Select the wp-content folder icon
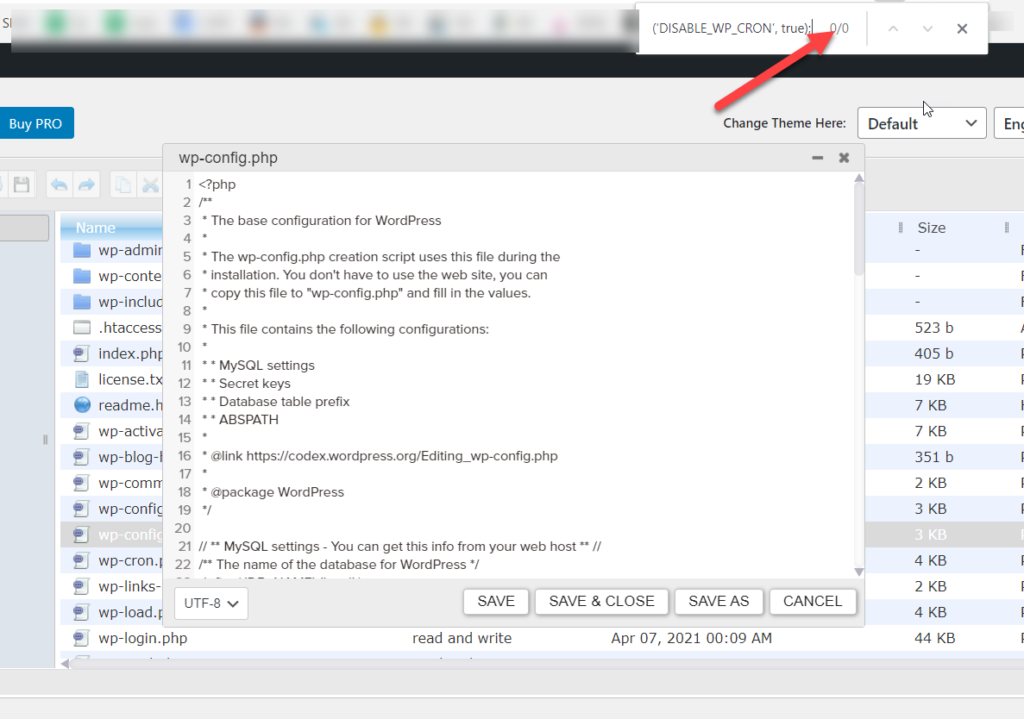 coord(82,276)
